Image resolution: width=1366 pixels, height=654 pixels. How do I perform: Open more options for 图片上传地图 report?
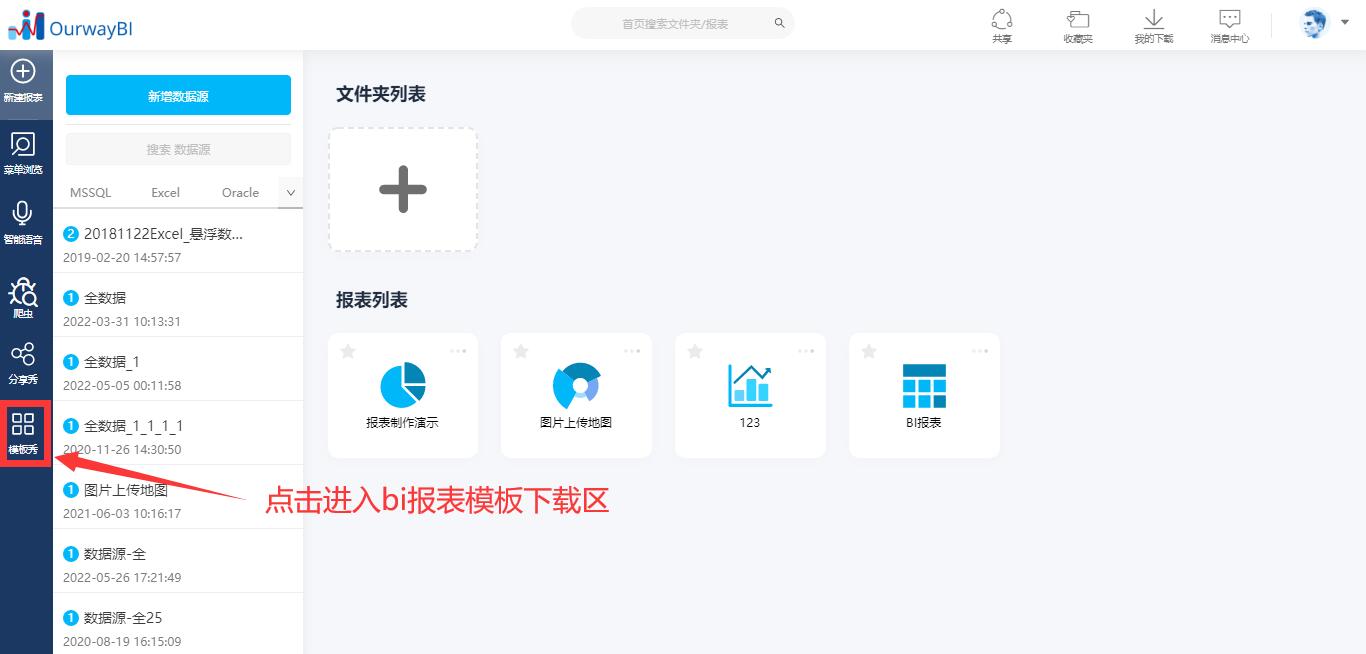coord(632,351)
